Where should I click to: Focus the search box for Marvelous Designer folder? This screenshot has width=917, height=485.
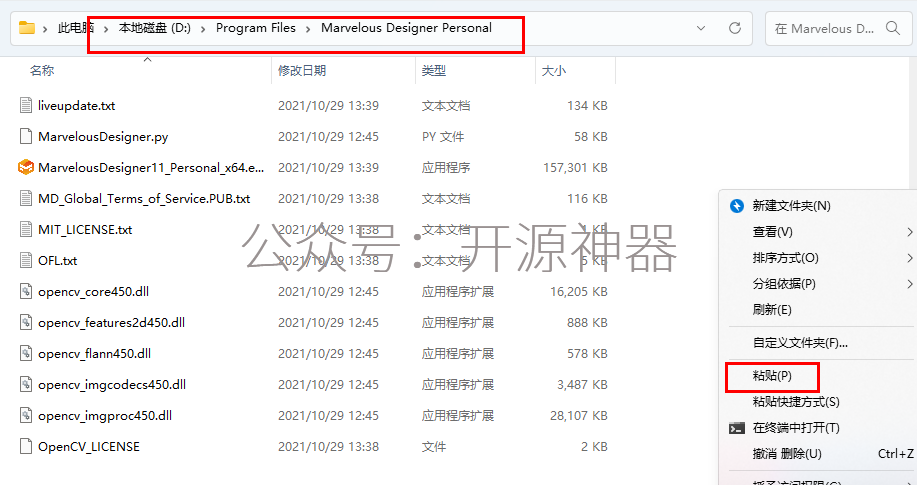(x=840, y=28)
